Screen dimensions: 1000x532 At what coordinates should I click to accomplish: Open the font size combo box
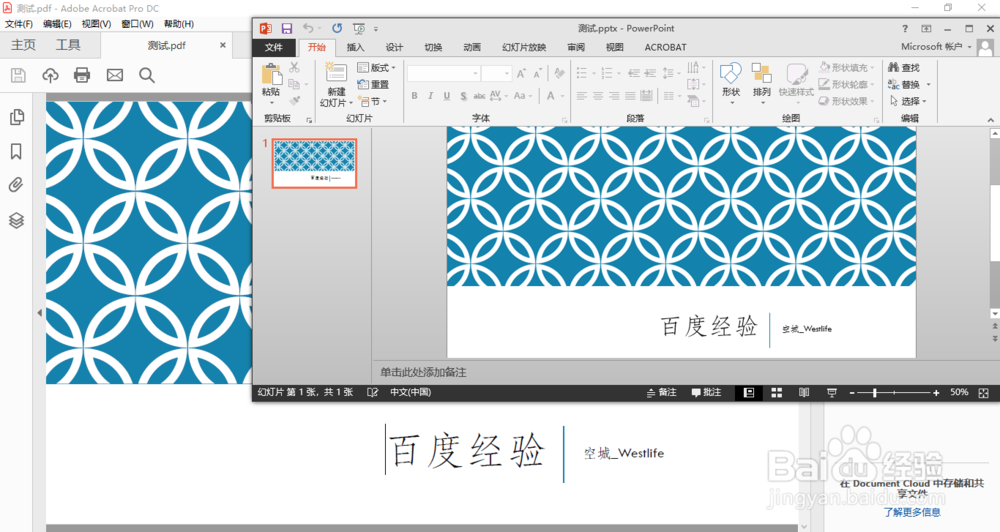[496, 73]
